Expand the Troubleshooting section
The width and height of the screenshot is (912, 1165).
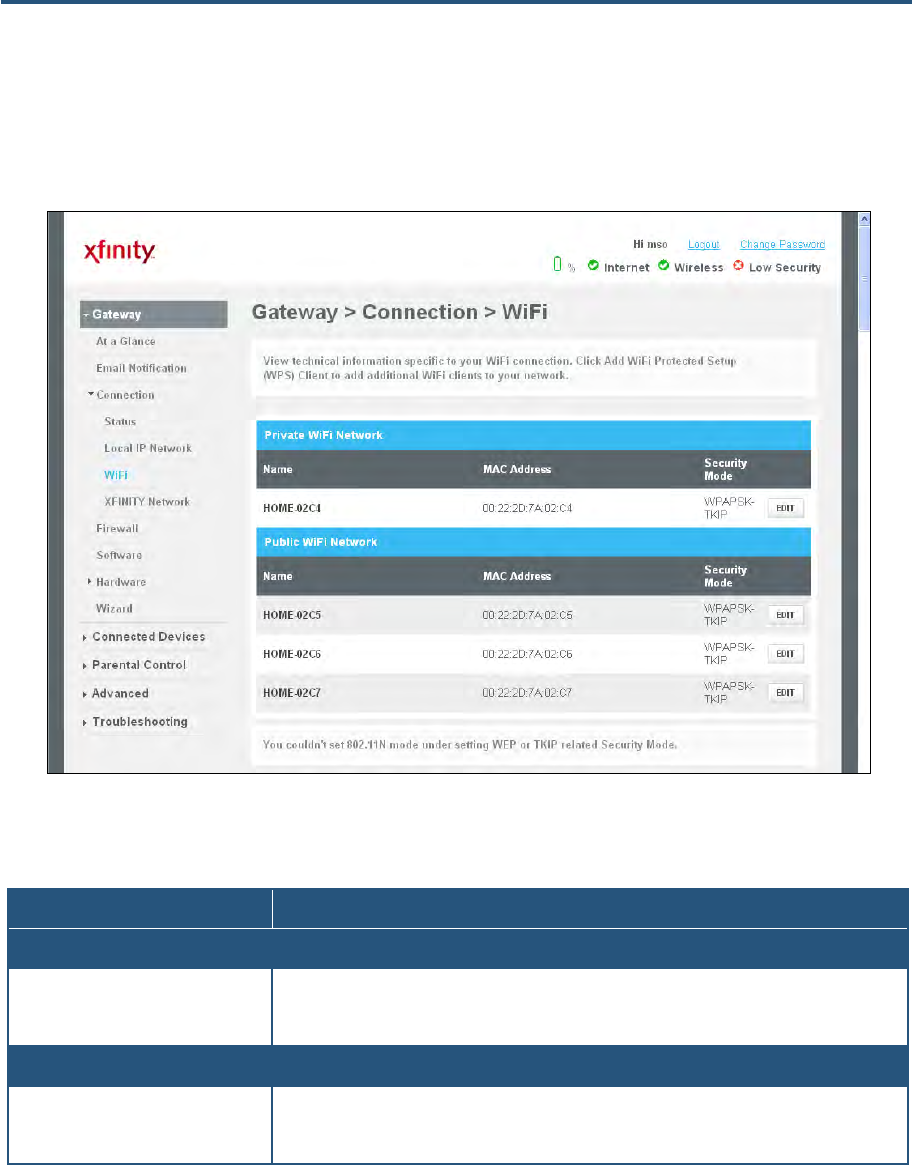pos(135,721)
